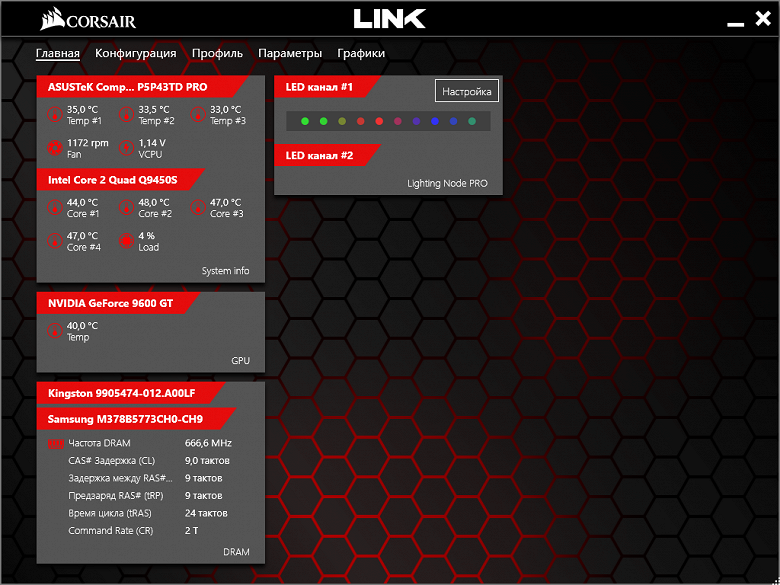Click the 40,0 °C GPU temperature
This screenshot has height=585, width=780.
click(x=83, y=326)
